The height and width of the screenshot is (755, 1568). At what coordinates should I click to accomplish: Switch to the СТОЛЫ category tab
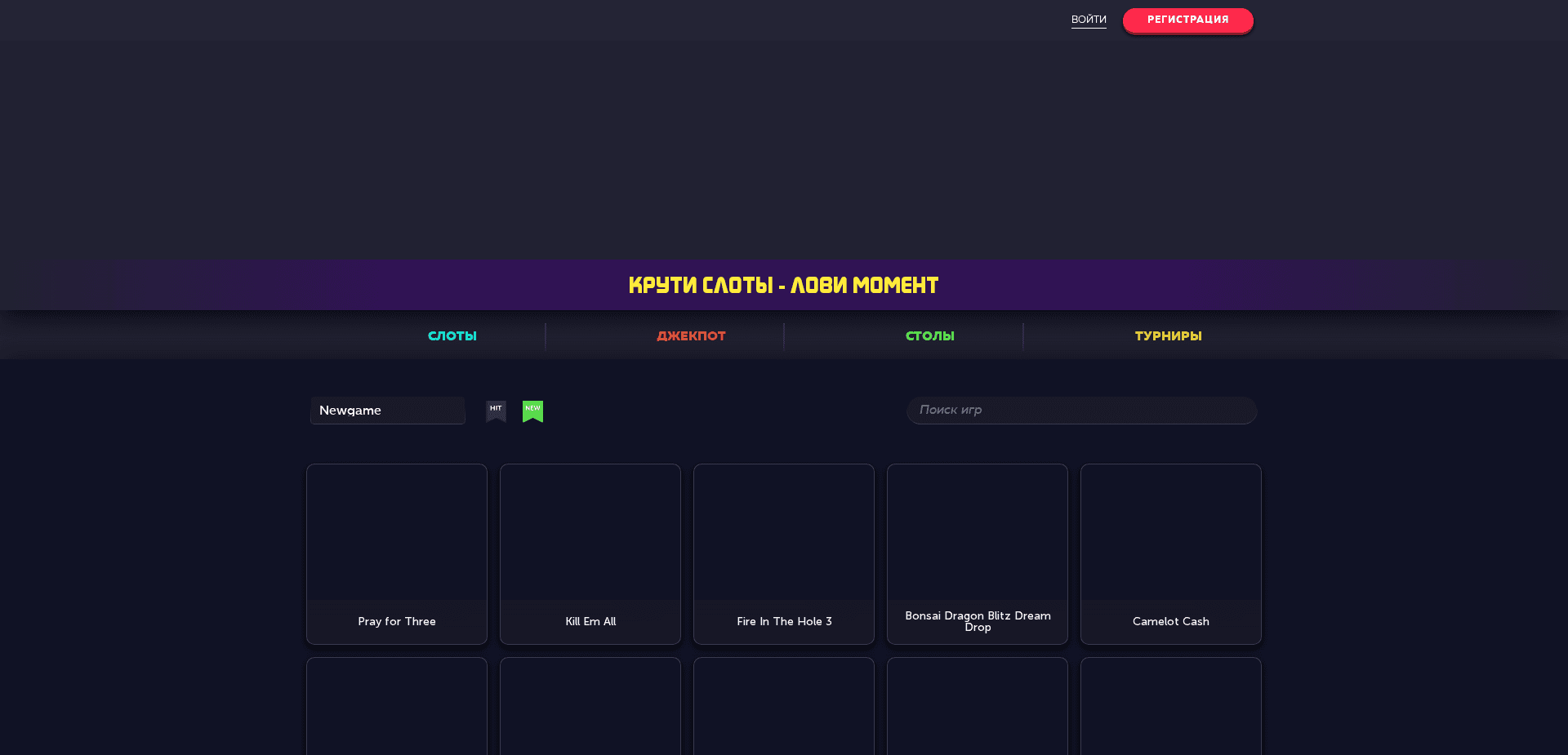(929, 335)
